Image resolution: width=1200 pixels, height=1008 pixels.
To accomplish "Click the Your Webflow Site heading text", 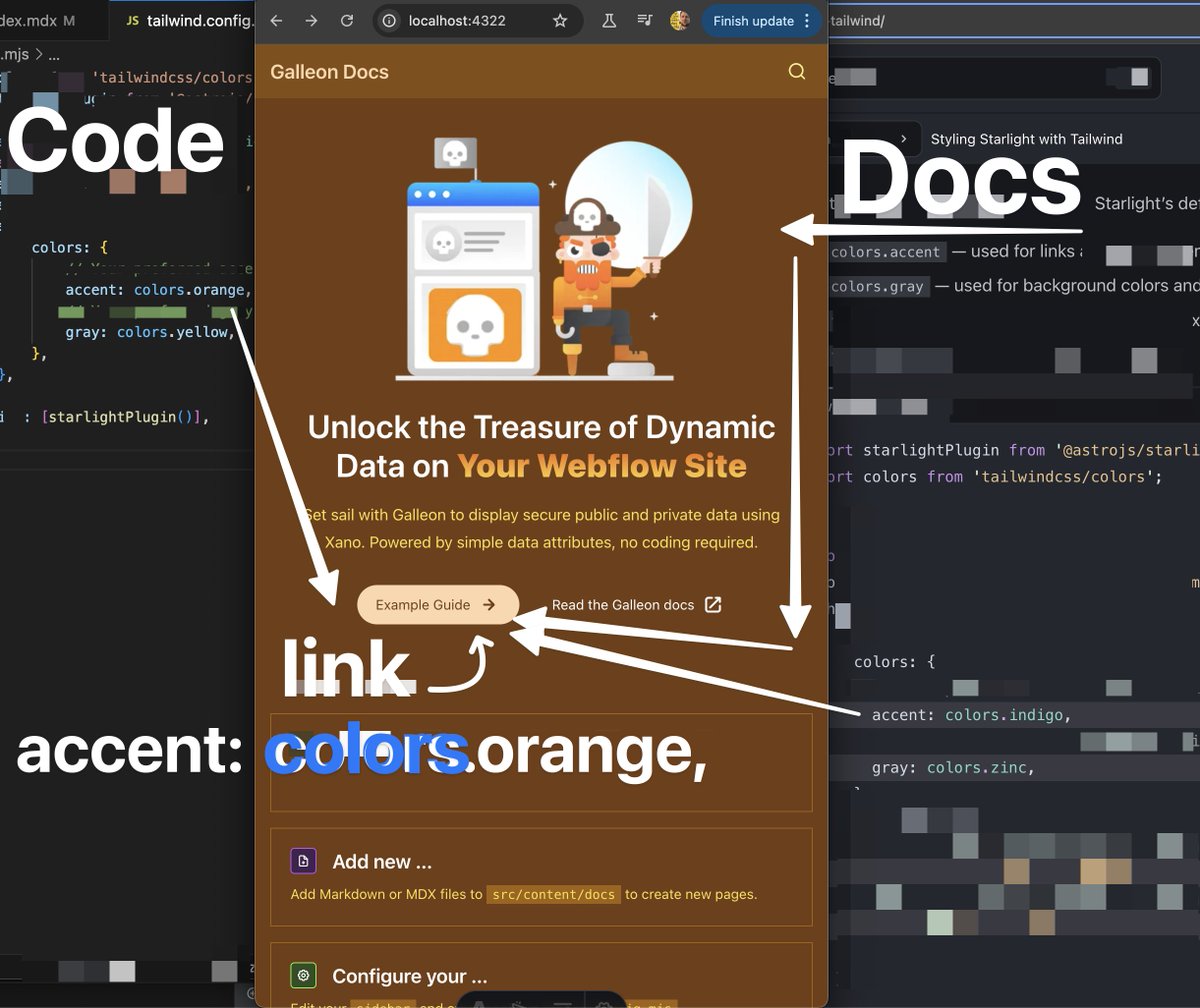I will tap(602, 466).
